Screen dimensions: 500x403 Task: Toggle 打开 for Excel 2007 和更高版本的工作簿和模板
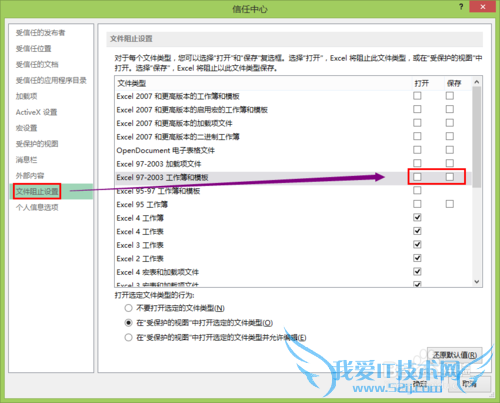(417, 96)
